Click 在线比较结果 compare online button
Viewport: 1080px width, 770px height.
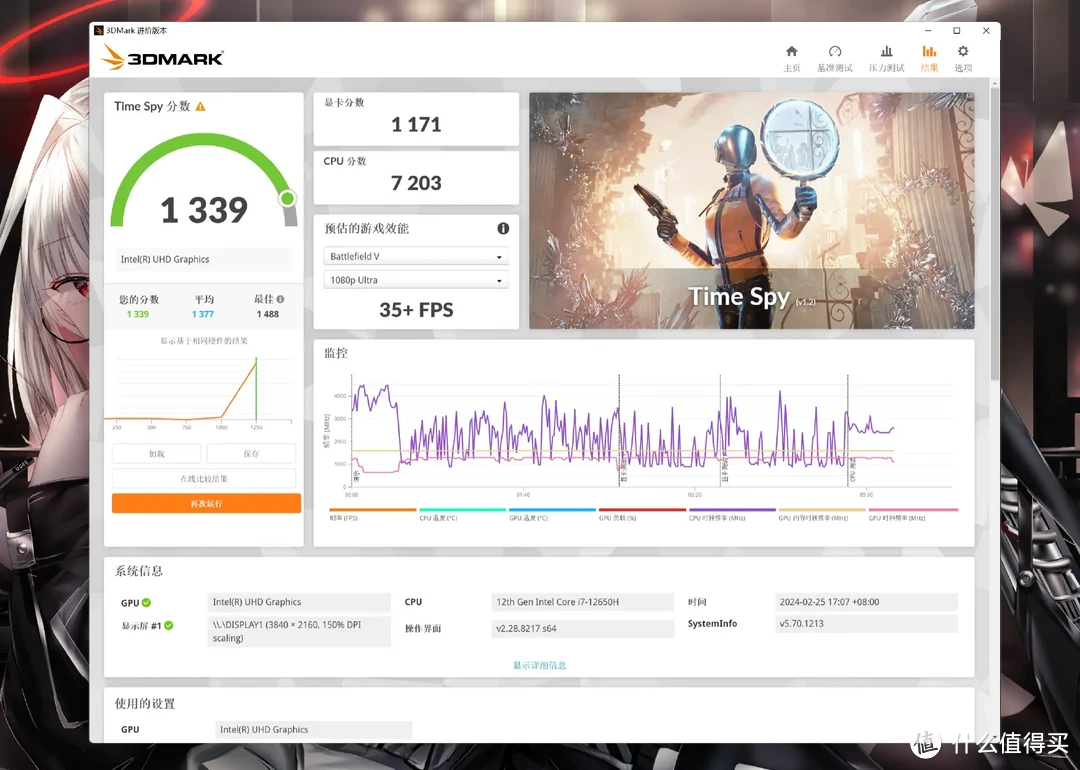click(x=204, y=479)
